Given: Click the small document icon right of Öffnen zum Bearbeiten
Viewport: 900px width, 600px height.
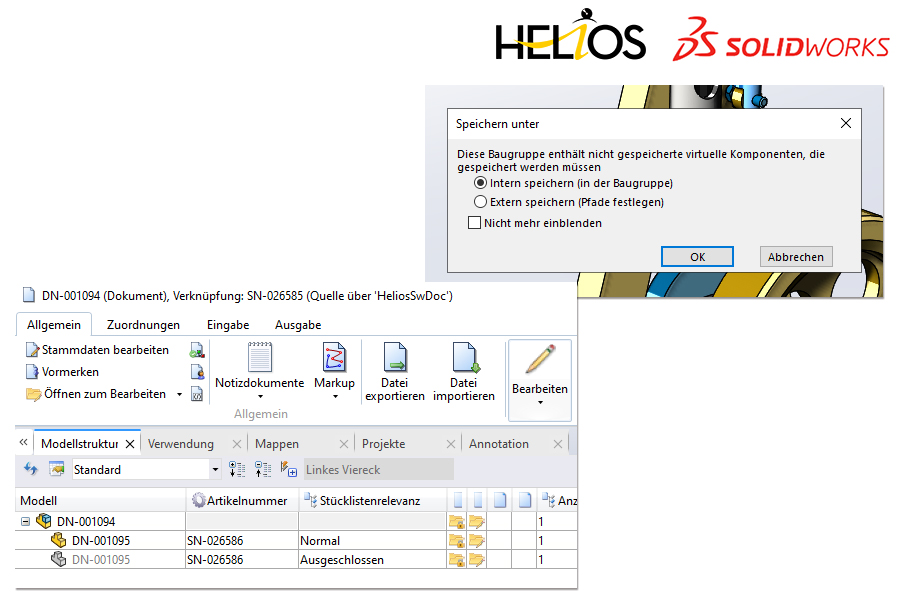Looking at the screenshot, I should pyautogui.click(x=197, y=394).
